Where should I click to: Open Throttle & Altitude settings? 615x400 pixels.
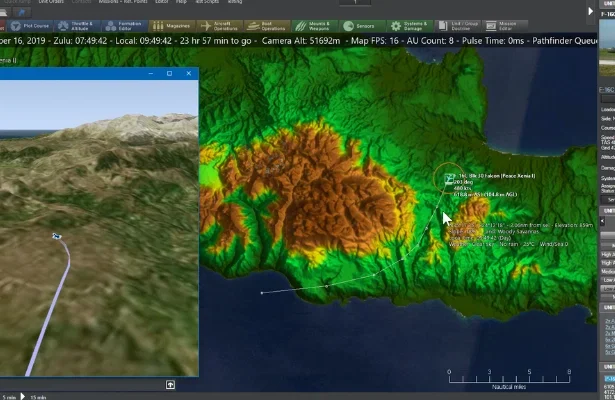coord(77,26)
